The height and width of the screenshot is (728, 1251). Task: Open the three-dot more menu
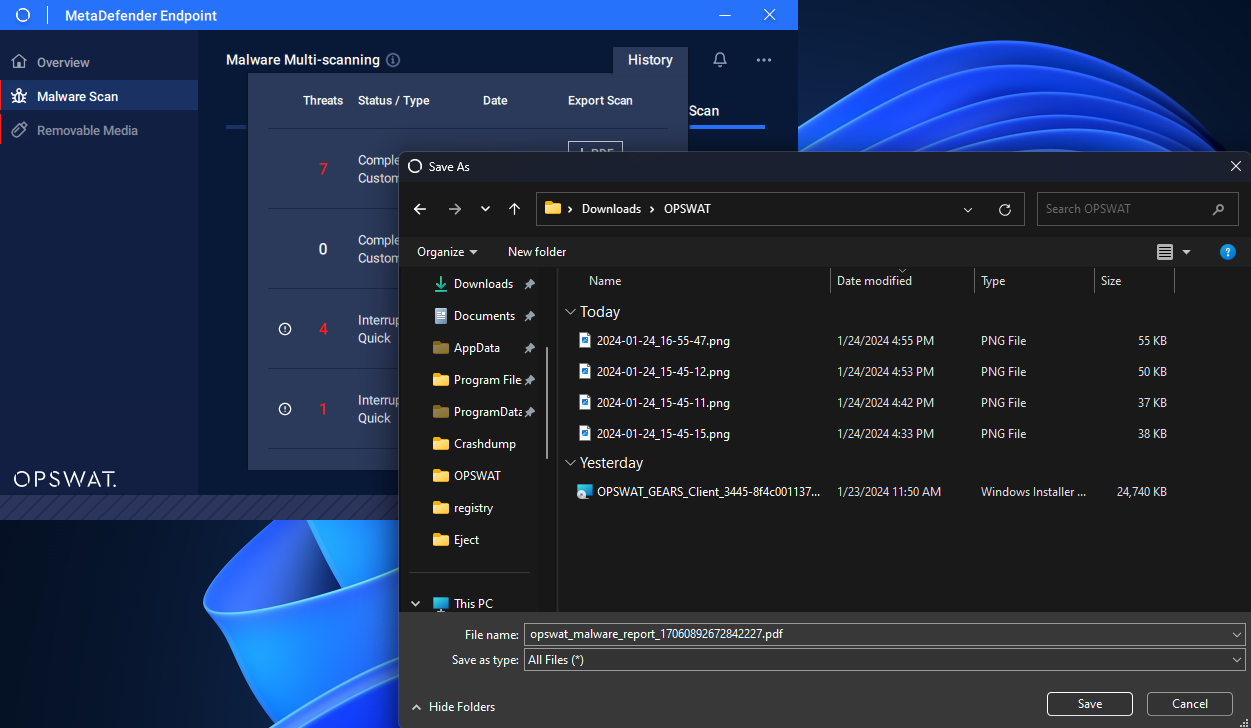click(764, 60)
